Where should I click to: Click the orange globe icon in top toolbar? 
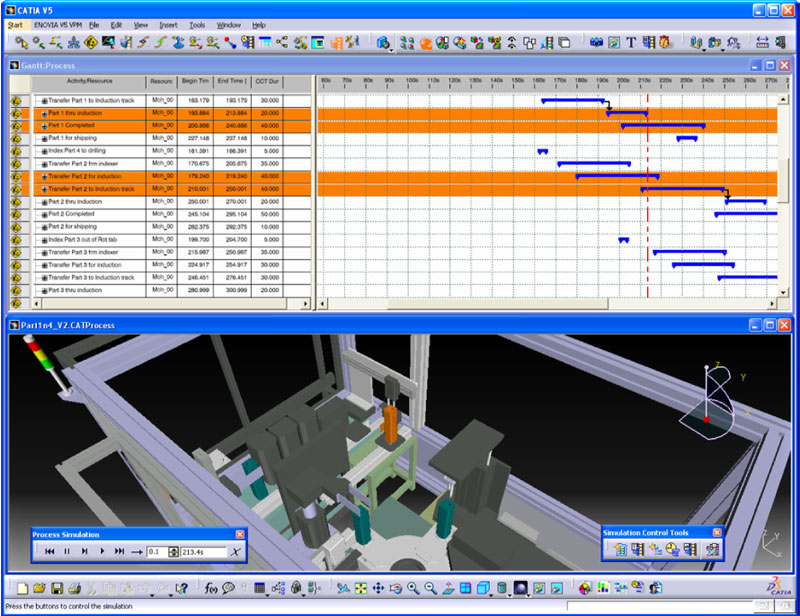tap(426, 43)
